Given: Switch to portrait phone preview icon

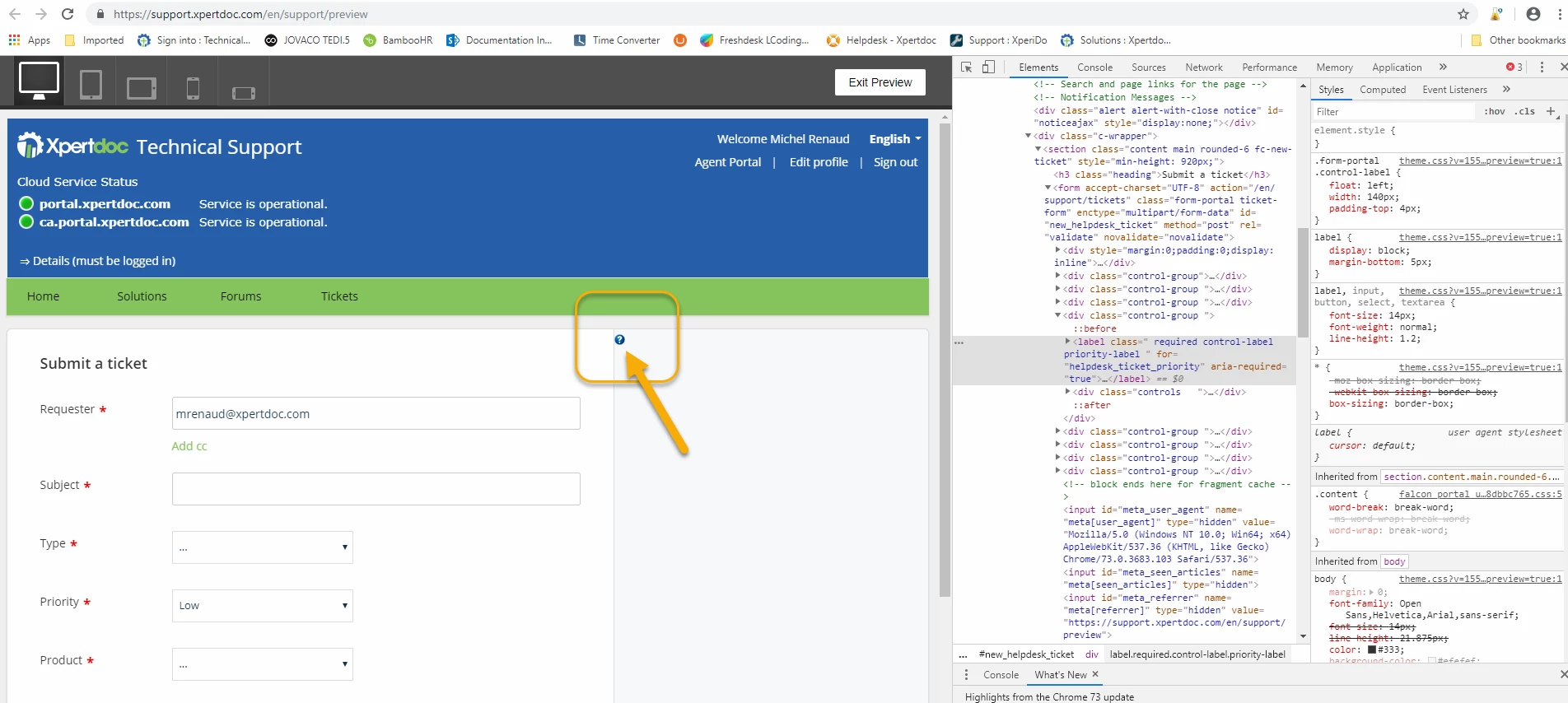Looking at the screenshot, I should click(x=193, y=88).
